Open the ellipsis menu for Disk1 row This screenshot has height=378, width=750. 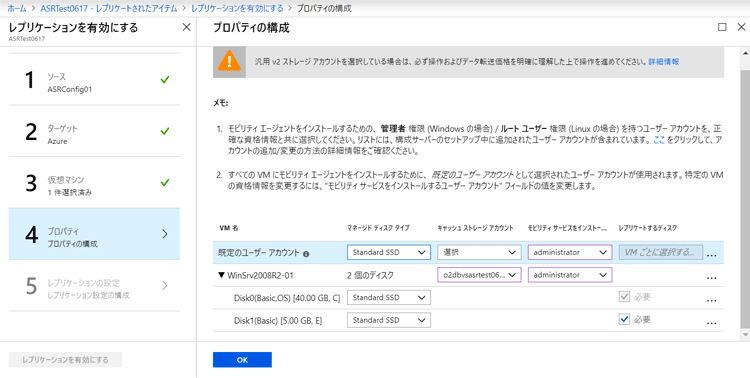point(711,322)
